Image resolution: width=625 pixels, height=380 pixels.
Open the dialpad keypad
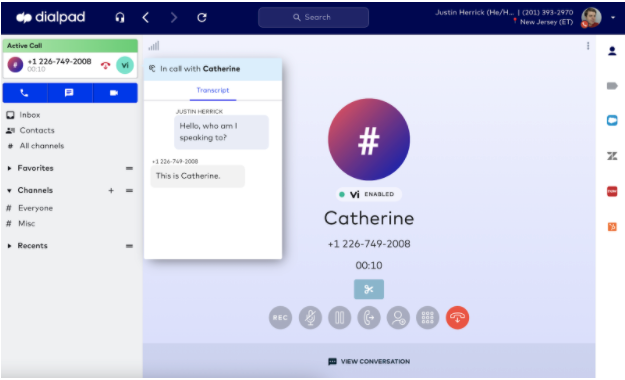pyautogui.click(x=428, y=318)
